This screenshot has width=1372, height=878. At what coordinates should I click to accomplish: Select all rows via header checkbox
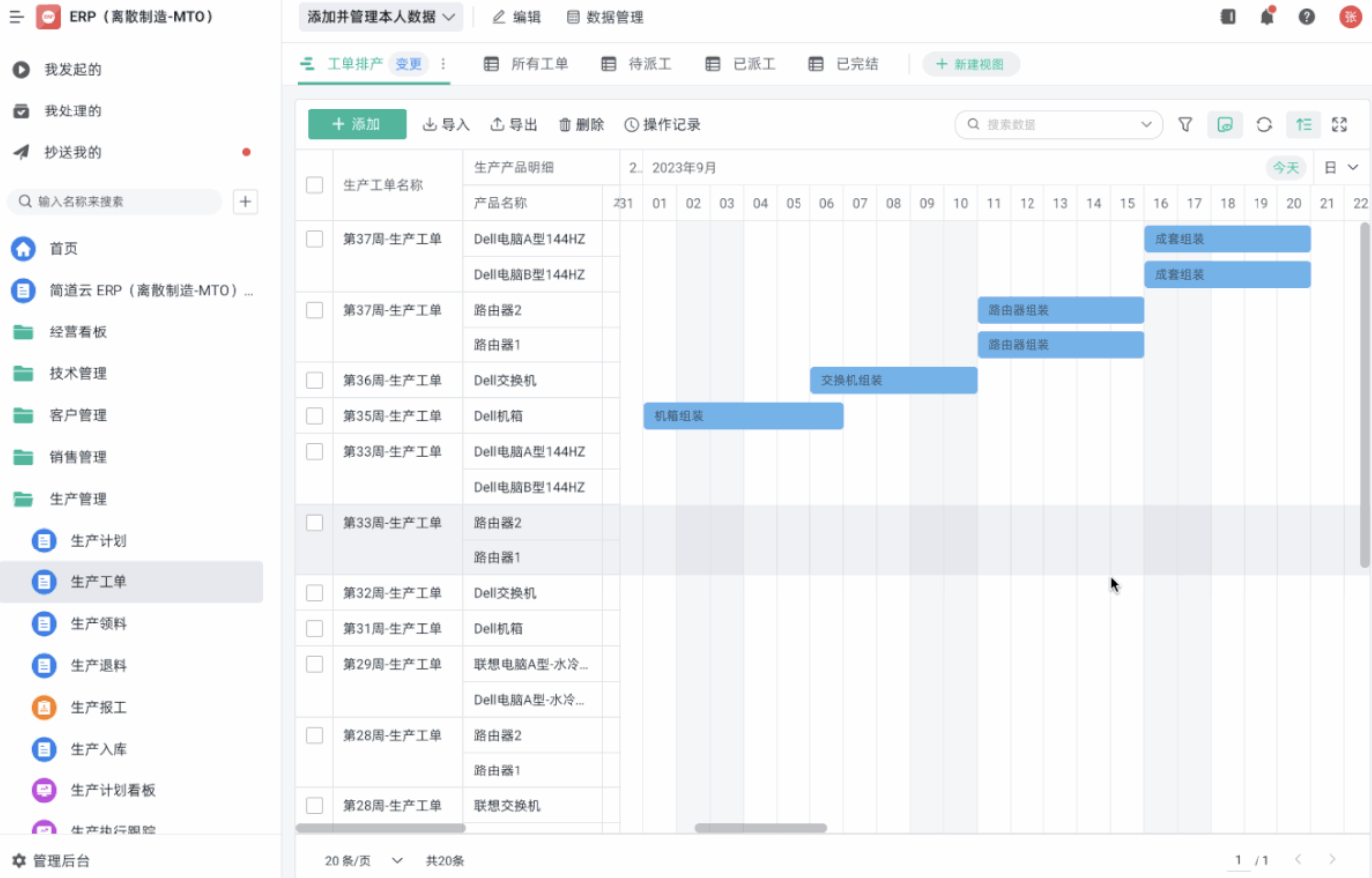coord(314,185)
